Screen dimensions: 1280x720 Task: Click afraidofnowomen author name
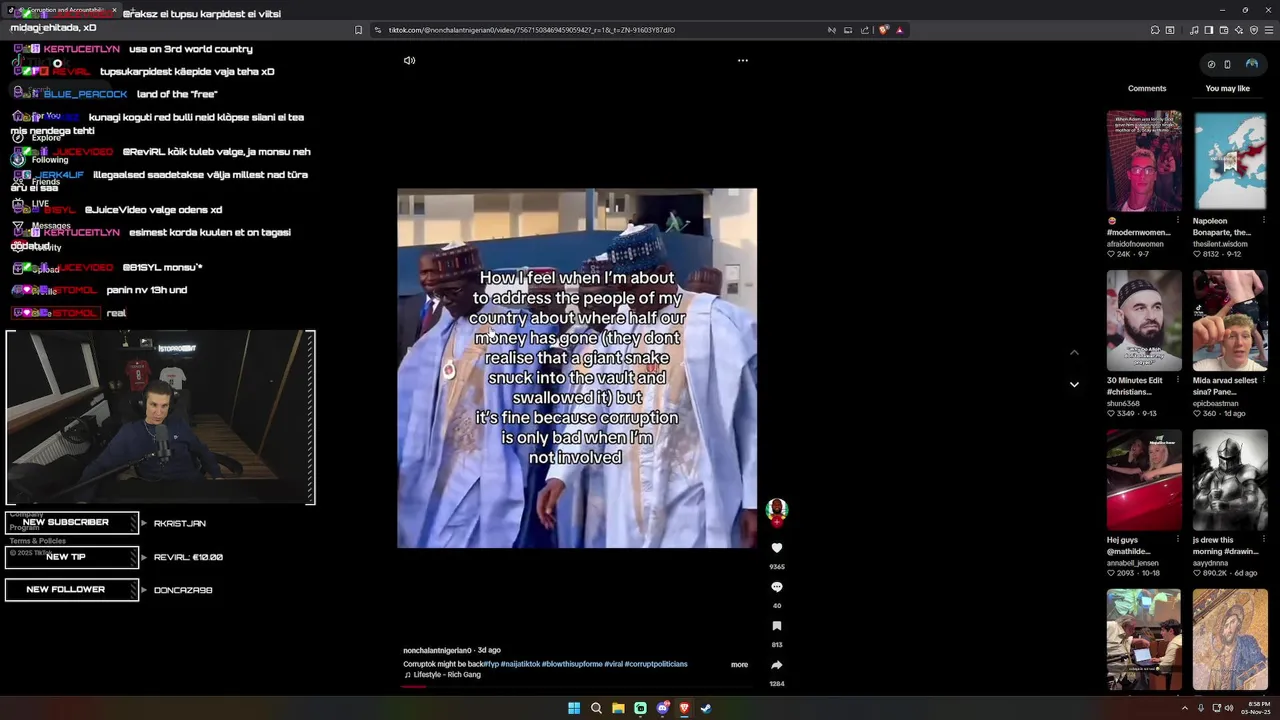coord(1135,244)
